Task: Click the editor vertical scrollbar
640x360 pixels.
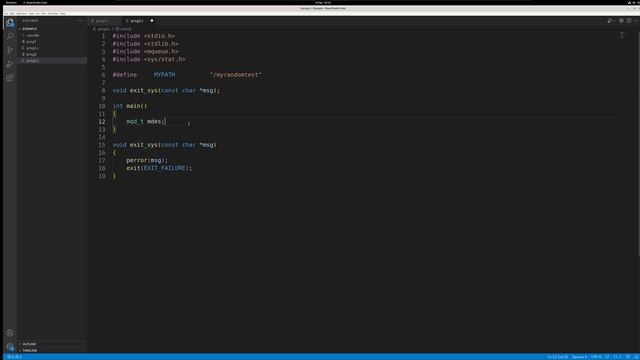Action: click(638, 143)
